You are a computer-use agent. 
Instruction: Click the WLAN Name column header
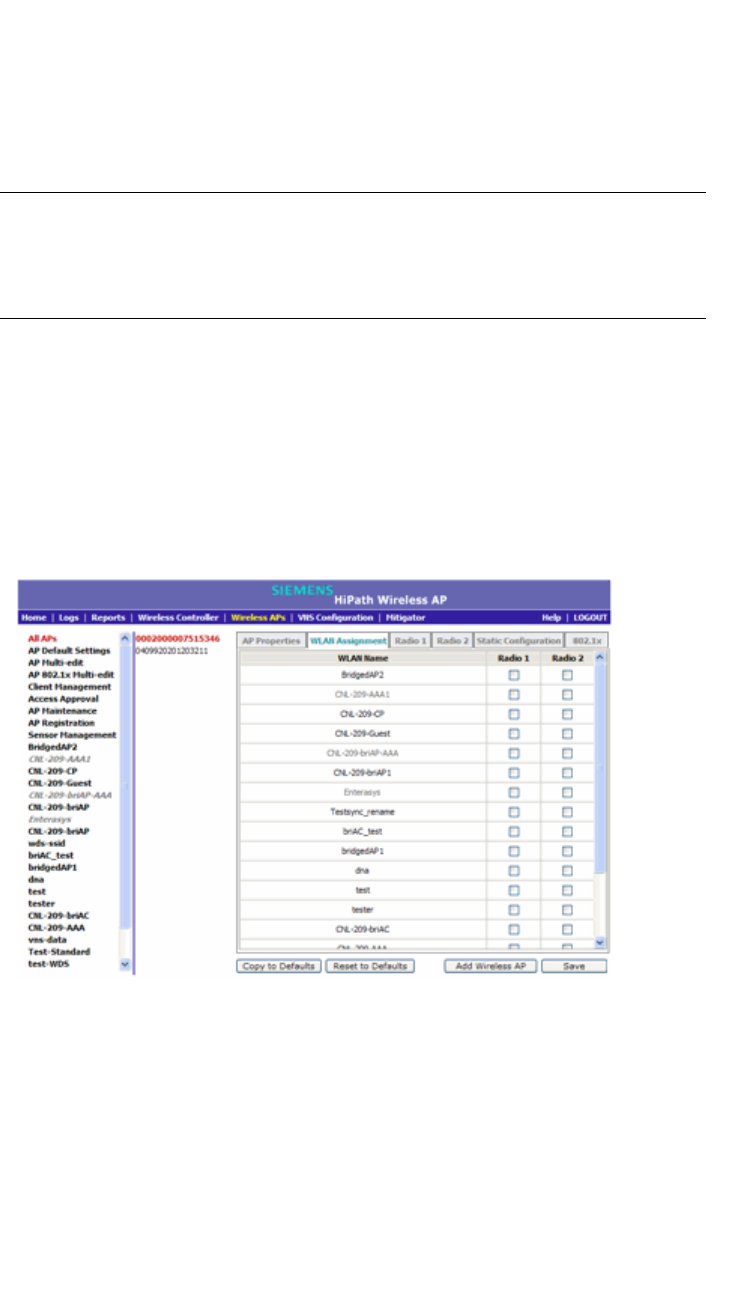(x=363, y=657)
